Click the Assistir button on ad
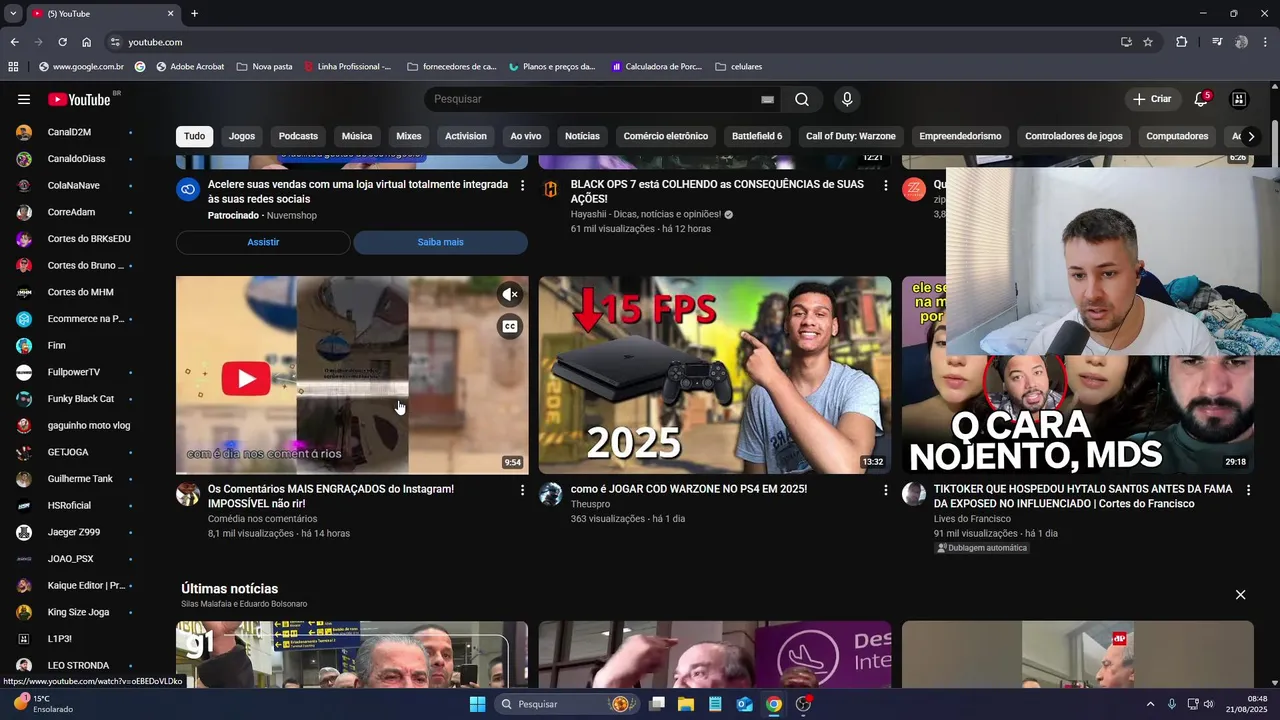Image resolution: width=1280 pixels, height=720 pixels. click(x=263, y=242)
